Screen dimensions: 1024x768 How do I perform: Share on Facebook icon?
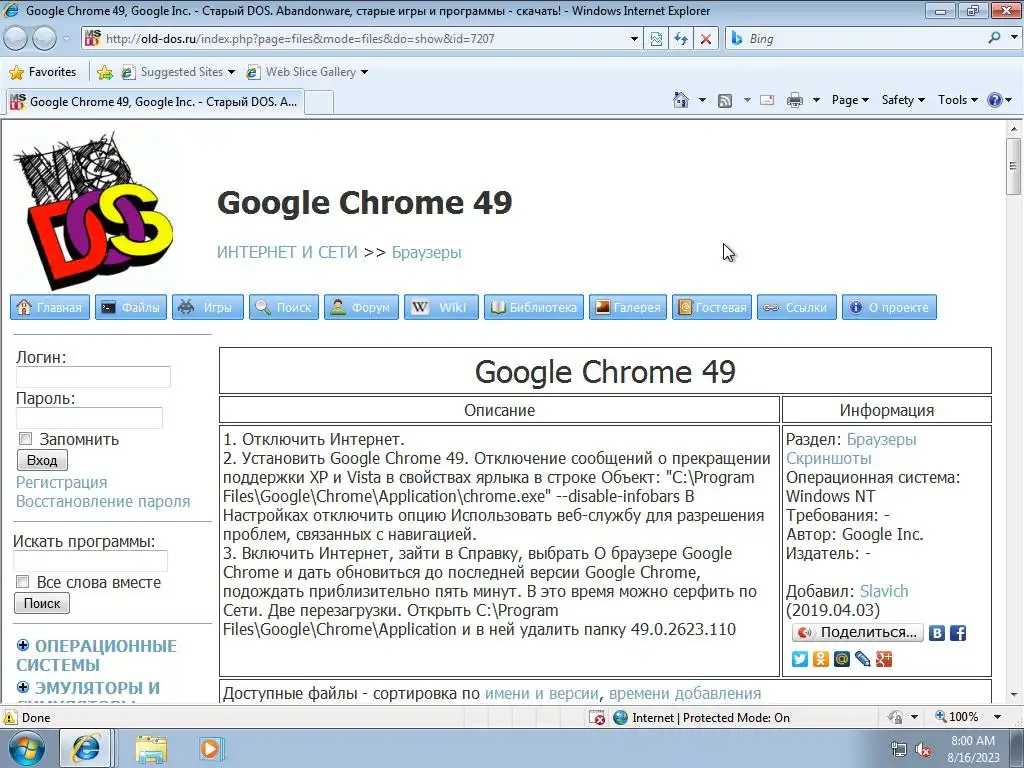(x=957, y=633)
